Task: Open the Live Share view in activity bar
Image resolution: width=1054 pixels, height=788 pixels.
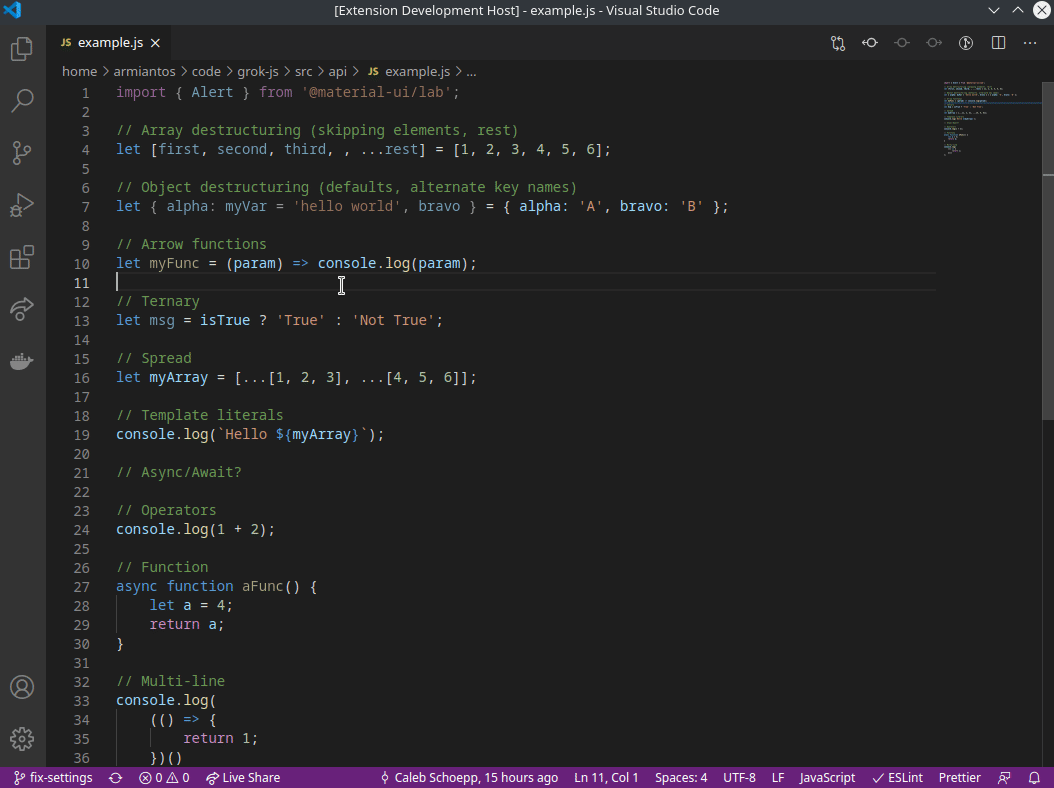Action: (22, 309)
